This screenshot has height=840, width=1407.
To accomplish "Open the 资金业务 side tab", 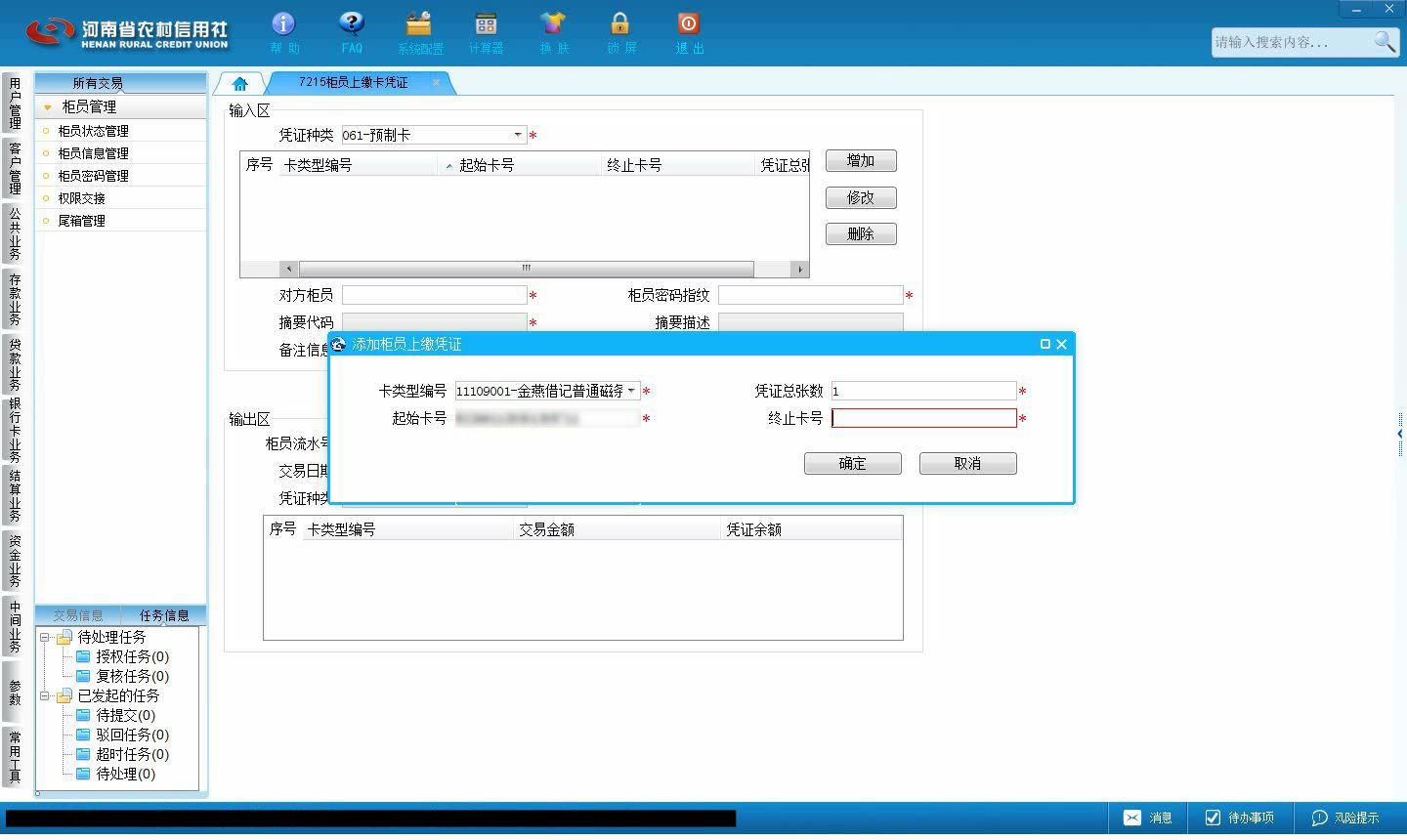I will (x=15, y=561).
